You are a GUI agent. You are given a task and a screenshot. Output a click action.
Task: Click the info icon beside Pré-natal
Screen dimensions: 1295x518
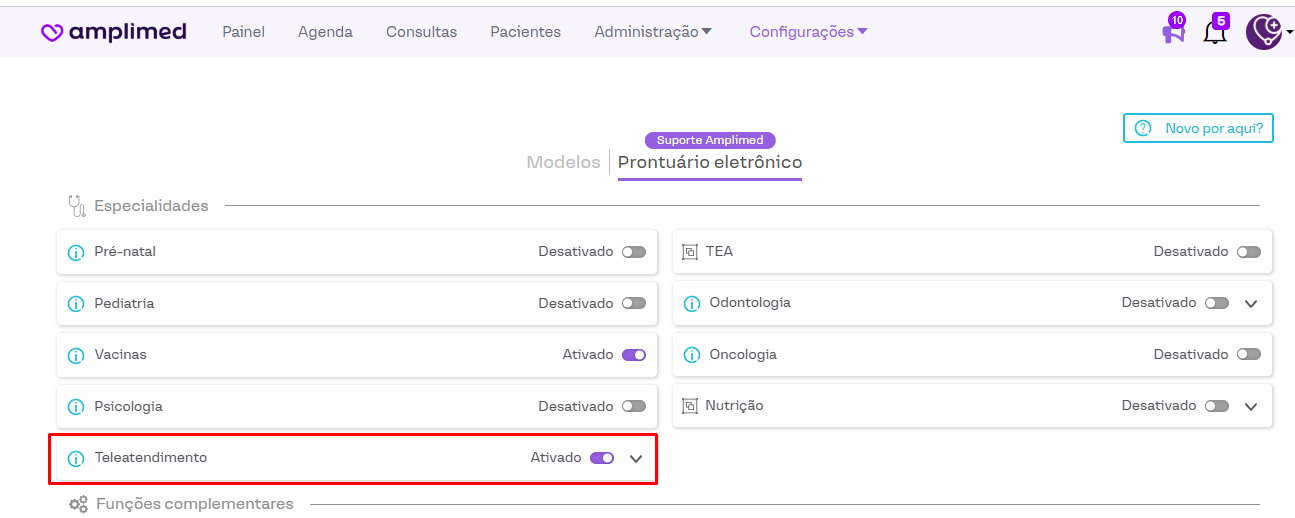76,252
